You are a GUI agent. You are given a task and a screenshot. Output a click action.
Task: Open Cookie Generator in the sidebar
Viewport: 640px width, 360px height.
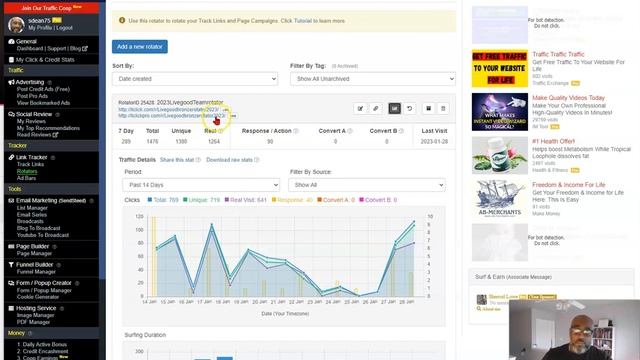(38, 297)
